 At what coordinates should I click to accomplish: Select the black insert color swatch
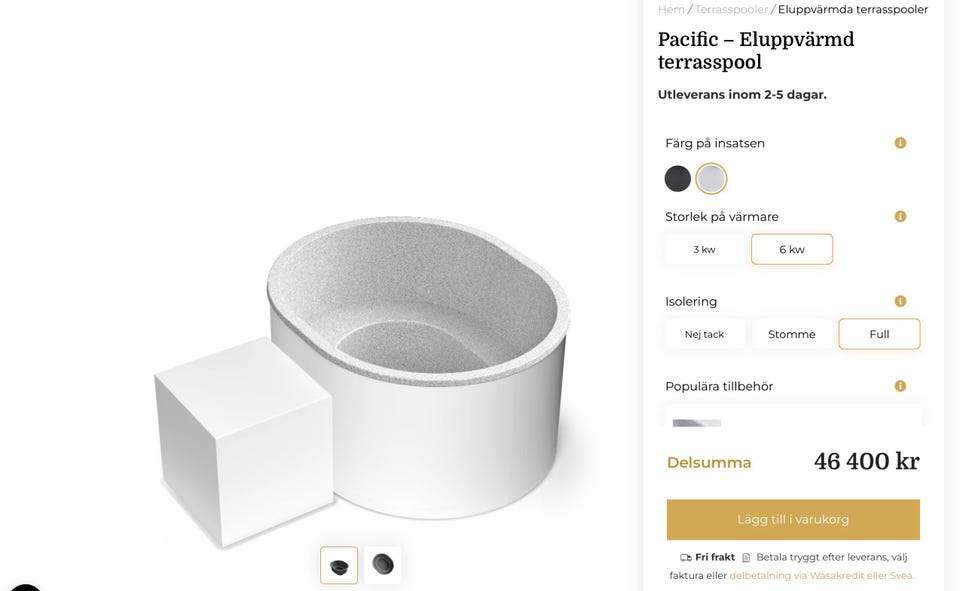[x=678, y=179]
